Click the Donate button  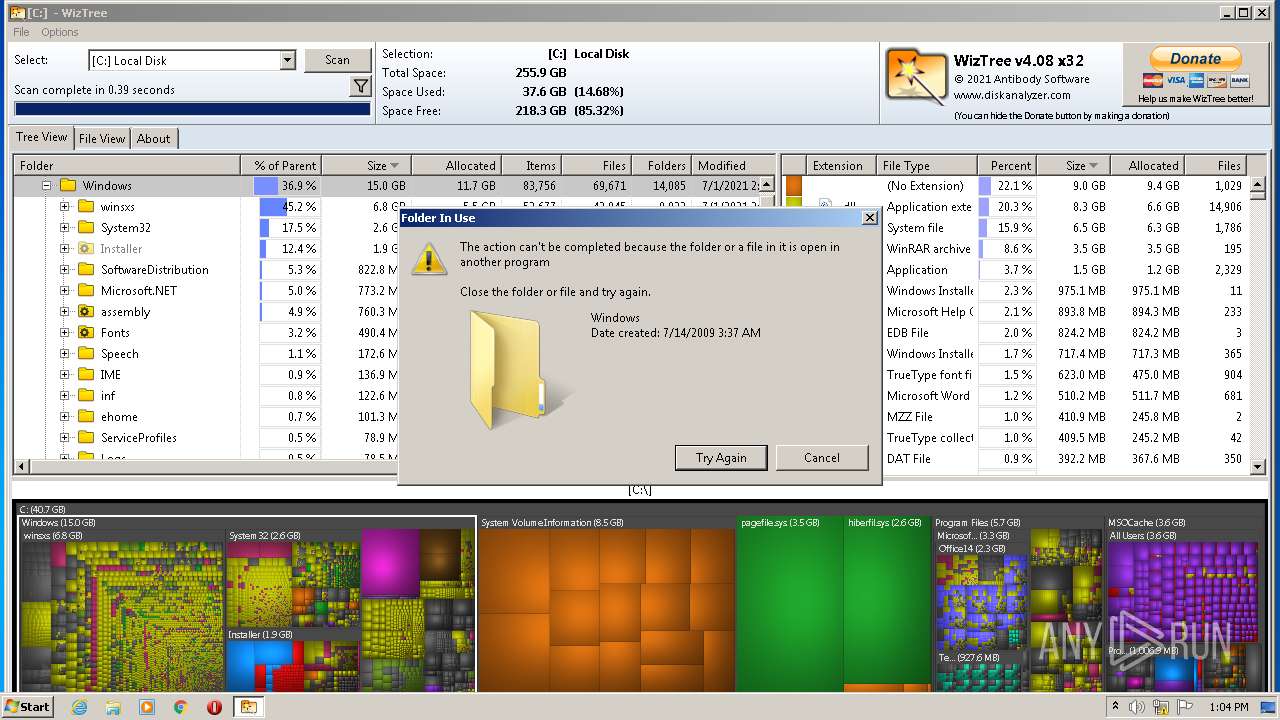coord(1195,59)
